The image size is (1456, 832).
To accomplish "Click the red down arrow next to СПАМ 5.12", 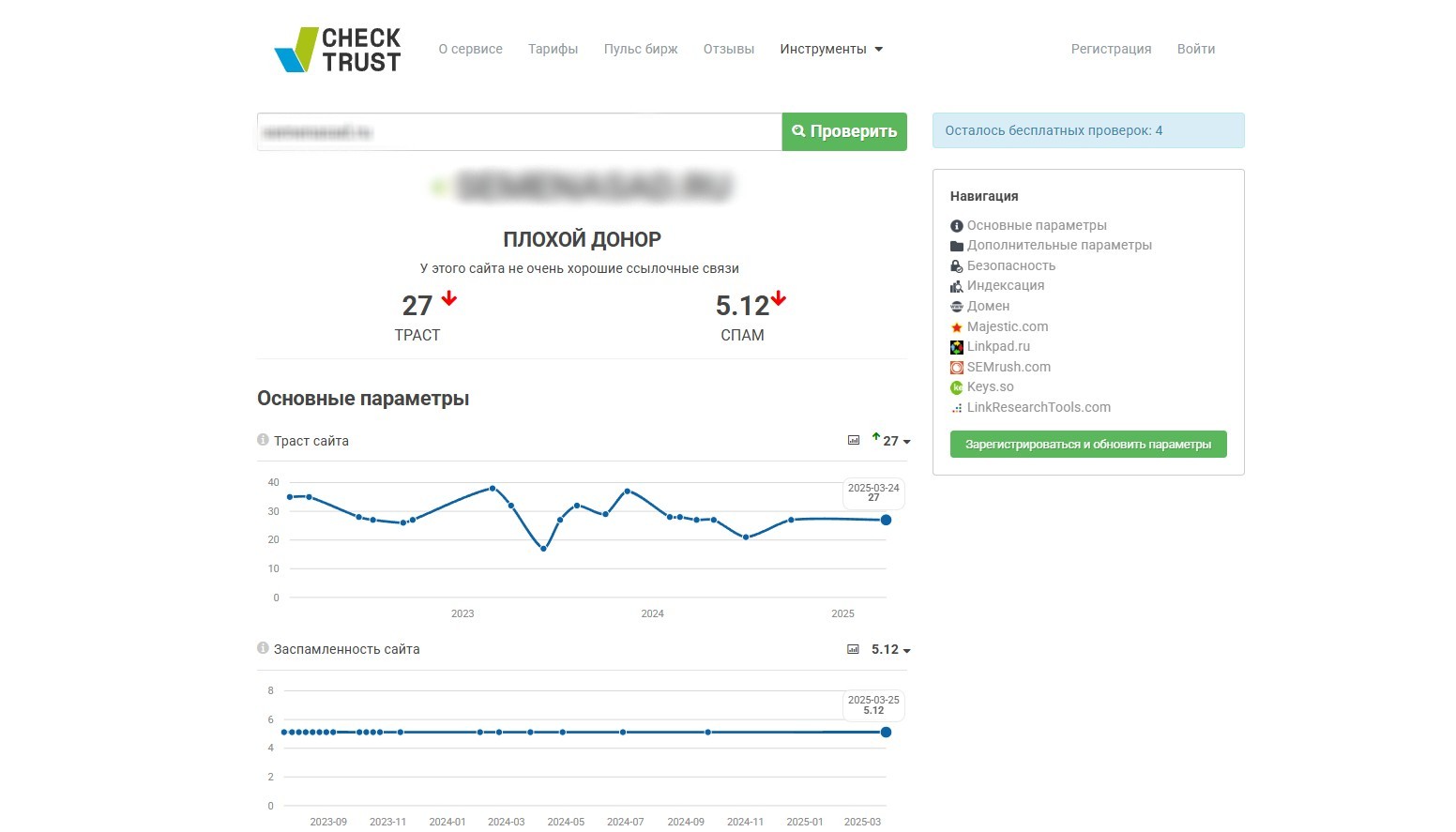I will click(779, 299).
